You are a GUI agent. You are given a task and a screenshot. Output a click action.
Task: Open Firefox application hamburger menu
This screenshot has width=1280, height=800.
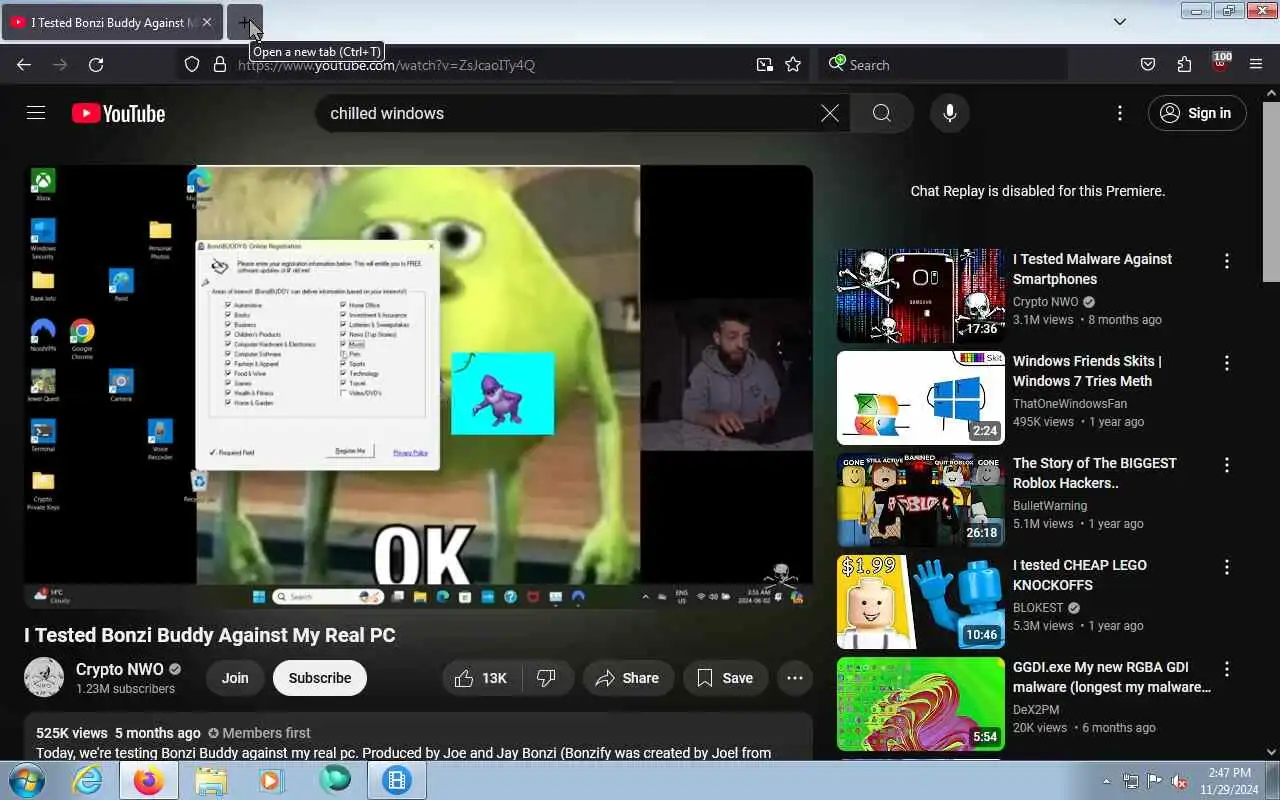coord(1256,65)
